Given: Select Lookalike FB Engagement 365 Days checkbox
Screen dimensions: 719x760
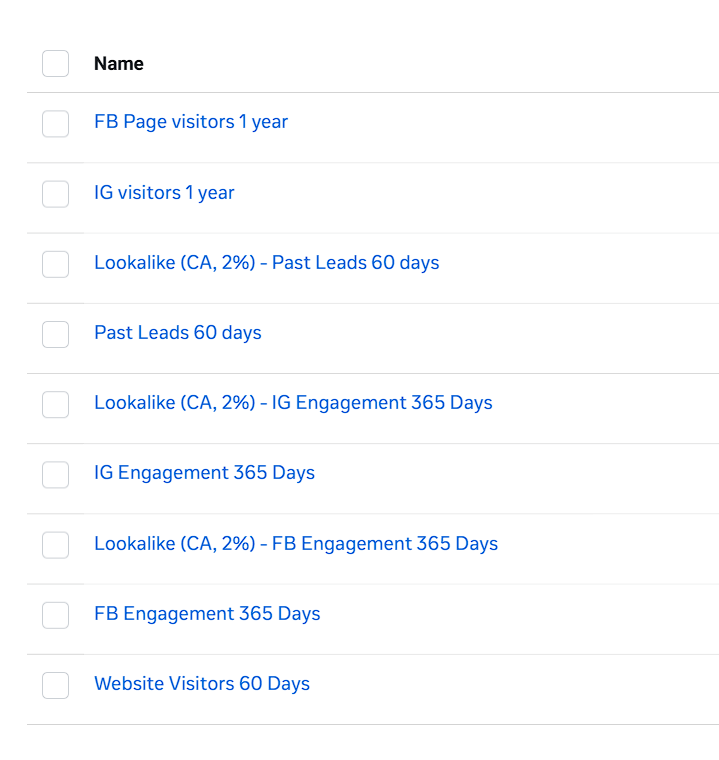Looking at the screenshot, I should point(56,545).
